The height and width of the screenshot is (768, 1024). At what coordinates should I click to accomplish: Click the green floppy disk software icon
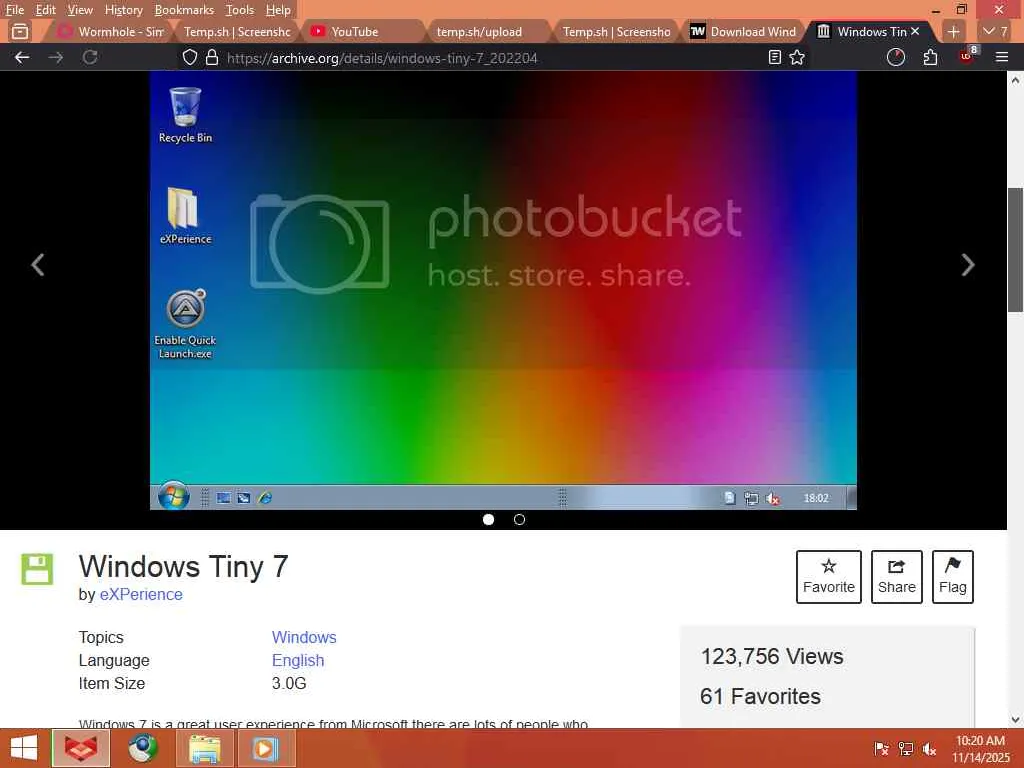(37, 569)
